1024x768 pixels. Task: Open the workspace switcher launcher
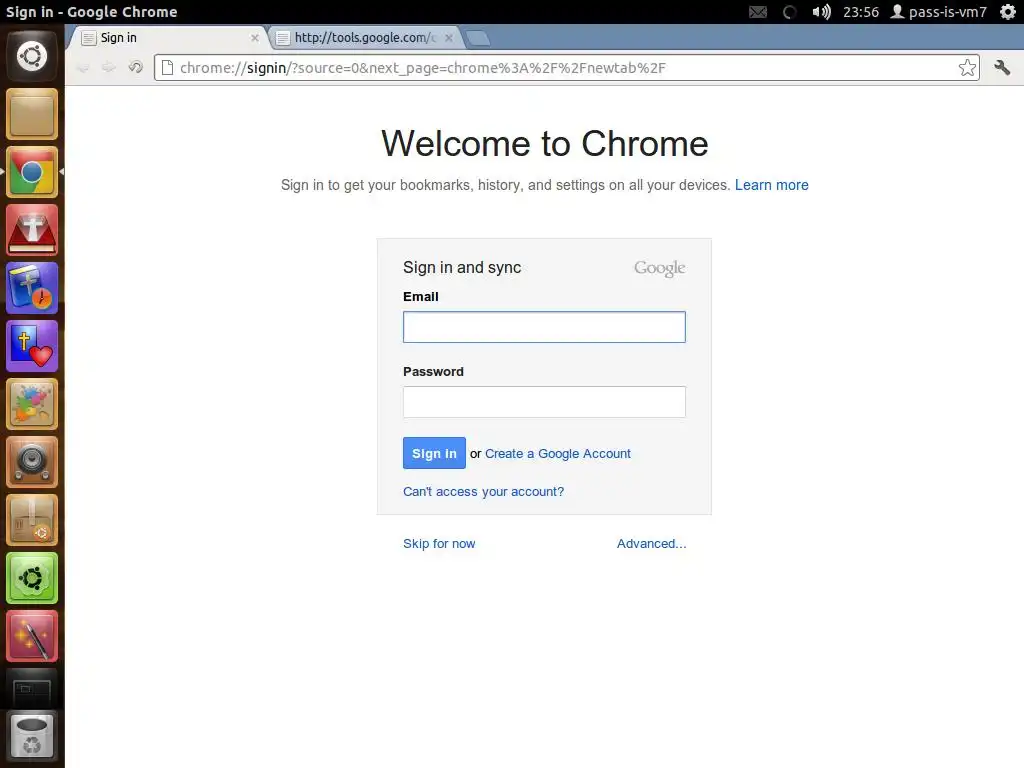click(x=32, y=690)
